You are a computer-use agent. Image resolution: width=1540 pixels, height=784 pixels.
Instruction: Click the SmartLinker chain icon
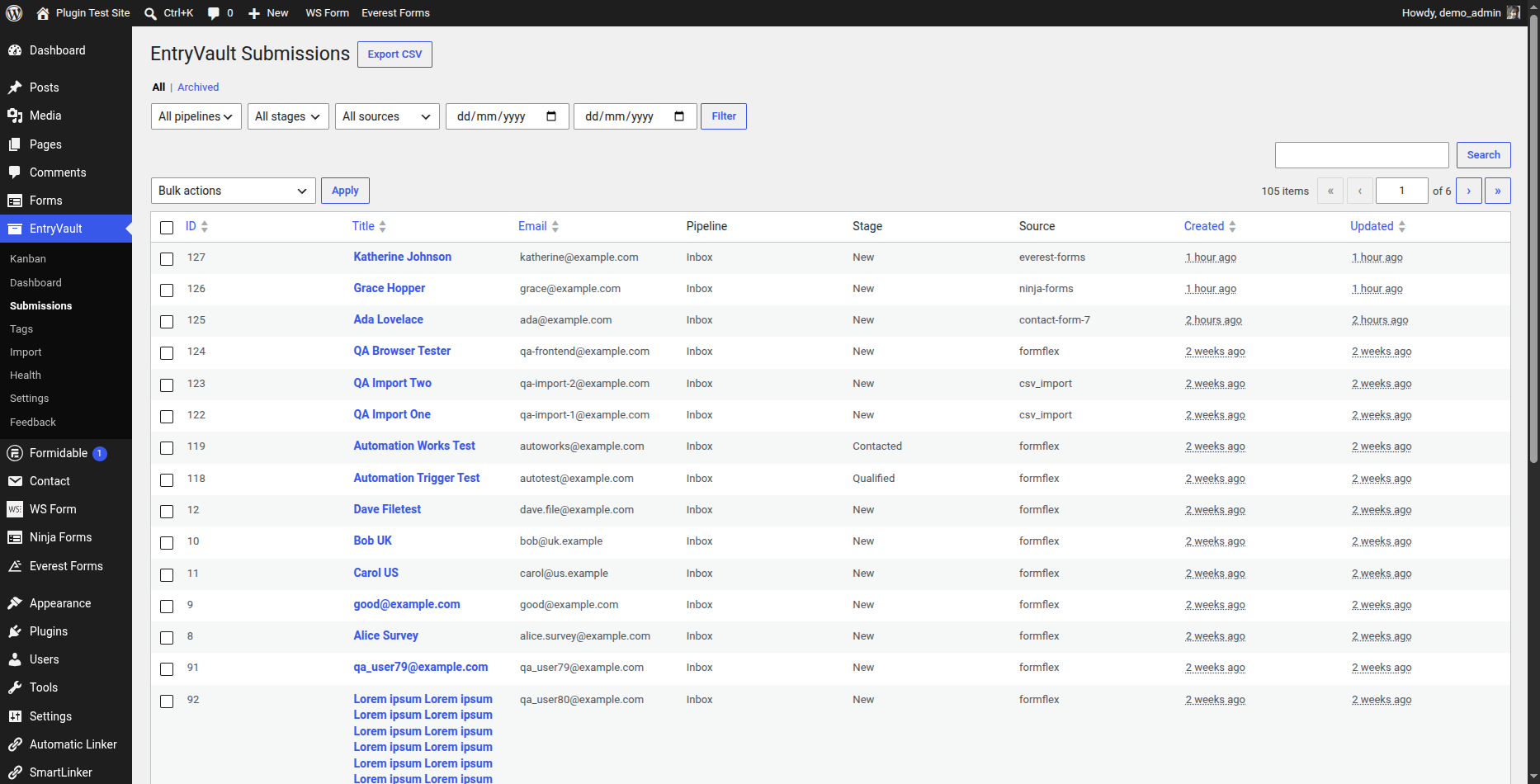coord(15,772)
